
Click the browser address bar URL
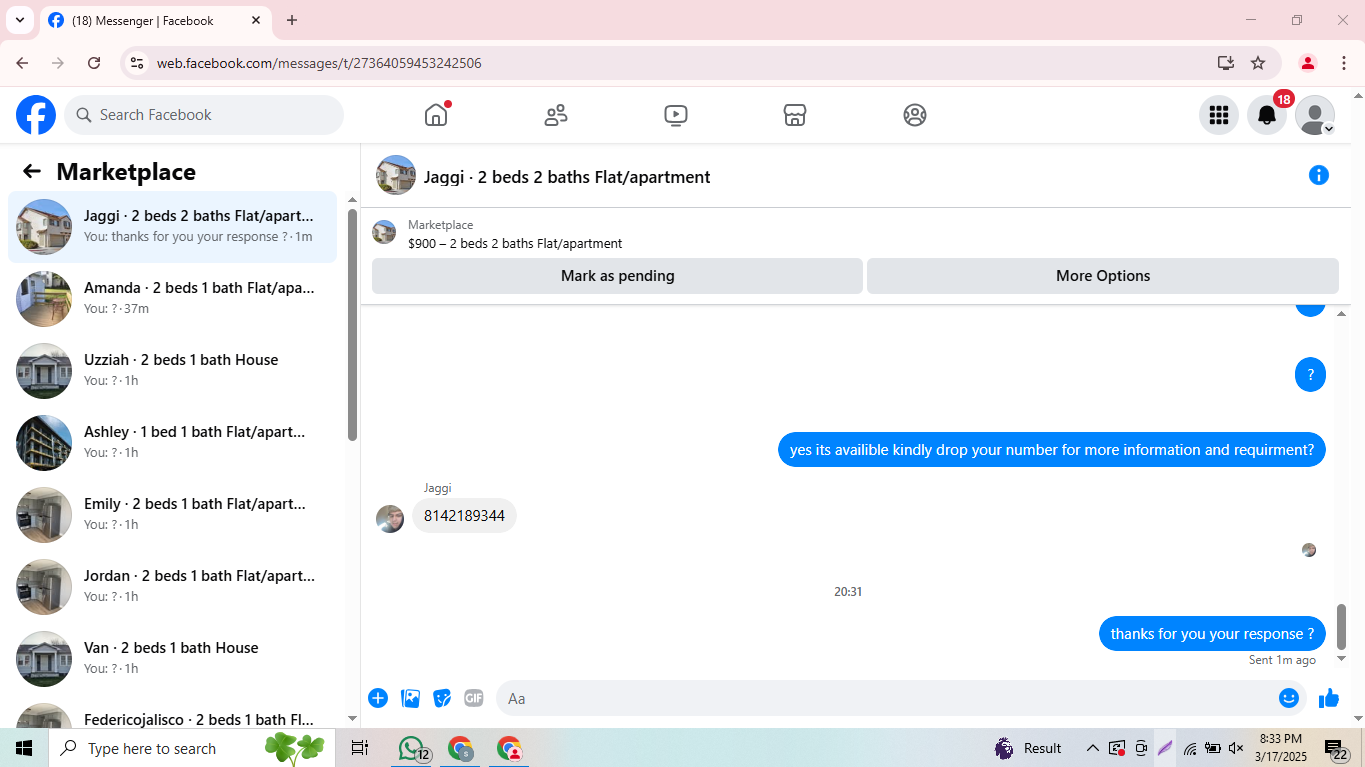[319, 63]
